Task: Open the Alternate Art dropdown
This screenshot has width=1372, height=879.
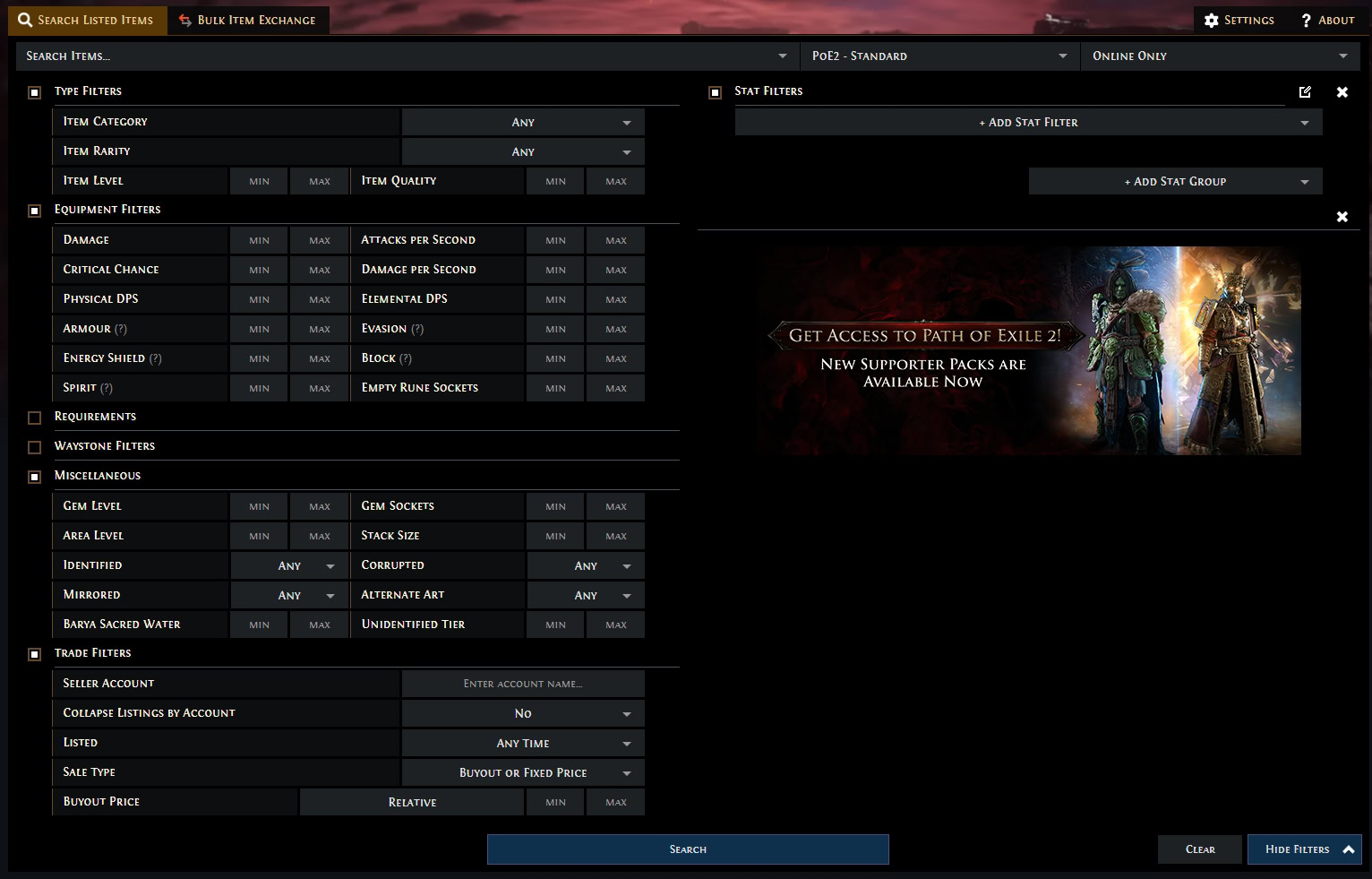Action: pos(586,595)
